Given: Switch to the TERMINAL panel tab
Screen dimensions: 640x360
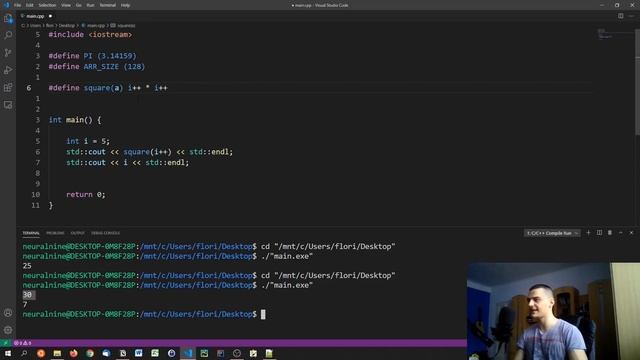Looking at the screenshot, I should (31, 233).
